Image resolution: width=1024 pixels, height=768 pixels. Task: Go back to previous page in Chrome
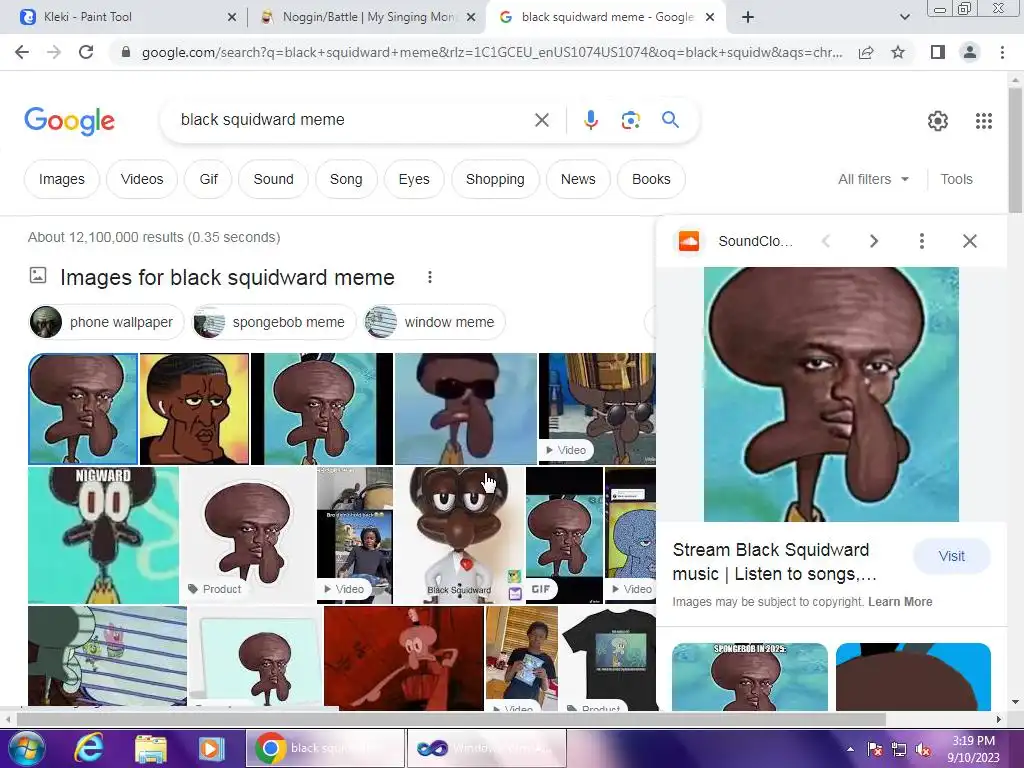pos(22,52)
